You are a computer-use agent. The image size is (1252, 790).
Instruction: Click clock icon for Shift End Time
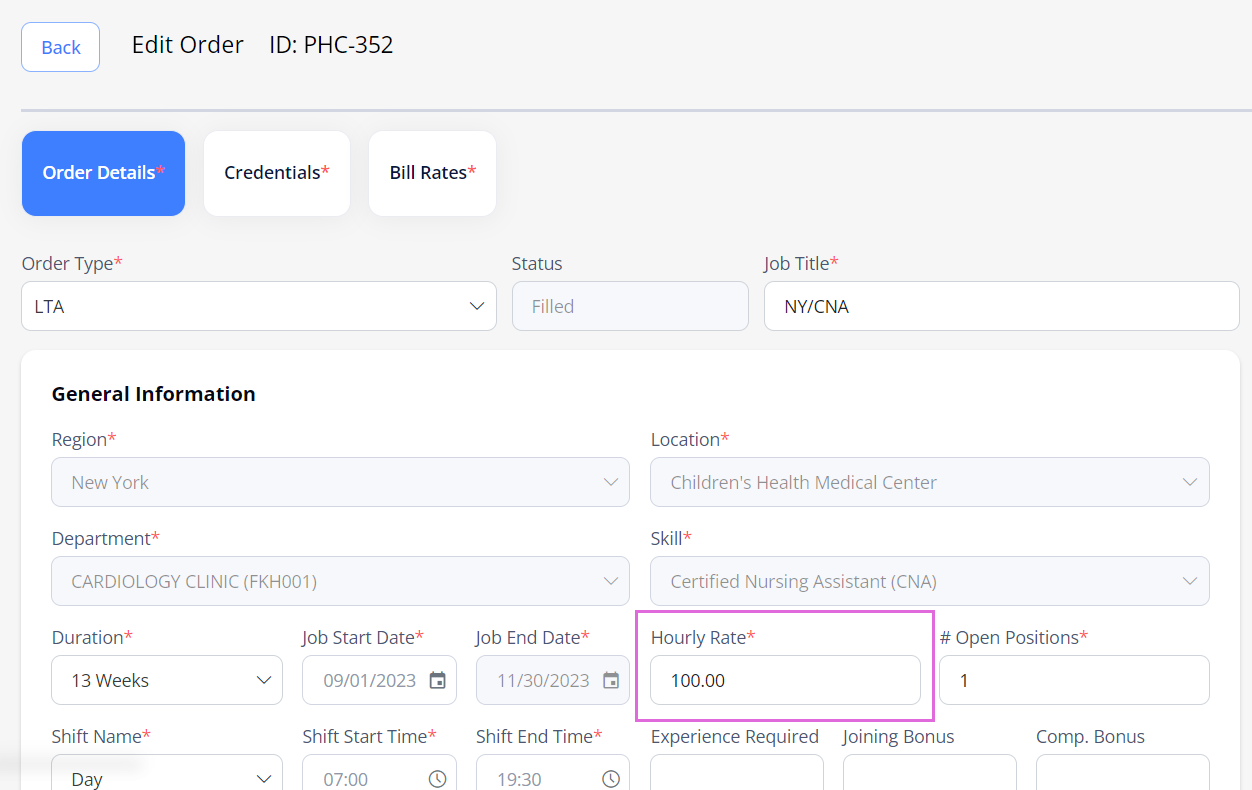[611, 779]
